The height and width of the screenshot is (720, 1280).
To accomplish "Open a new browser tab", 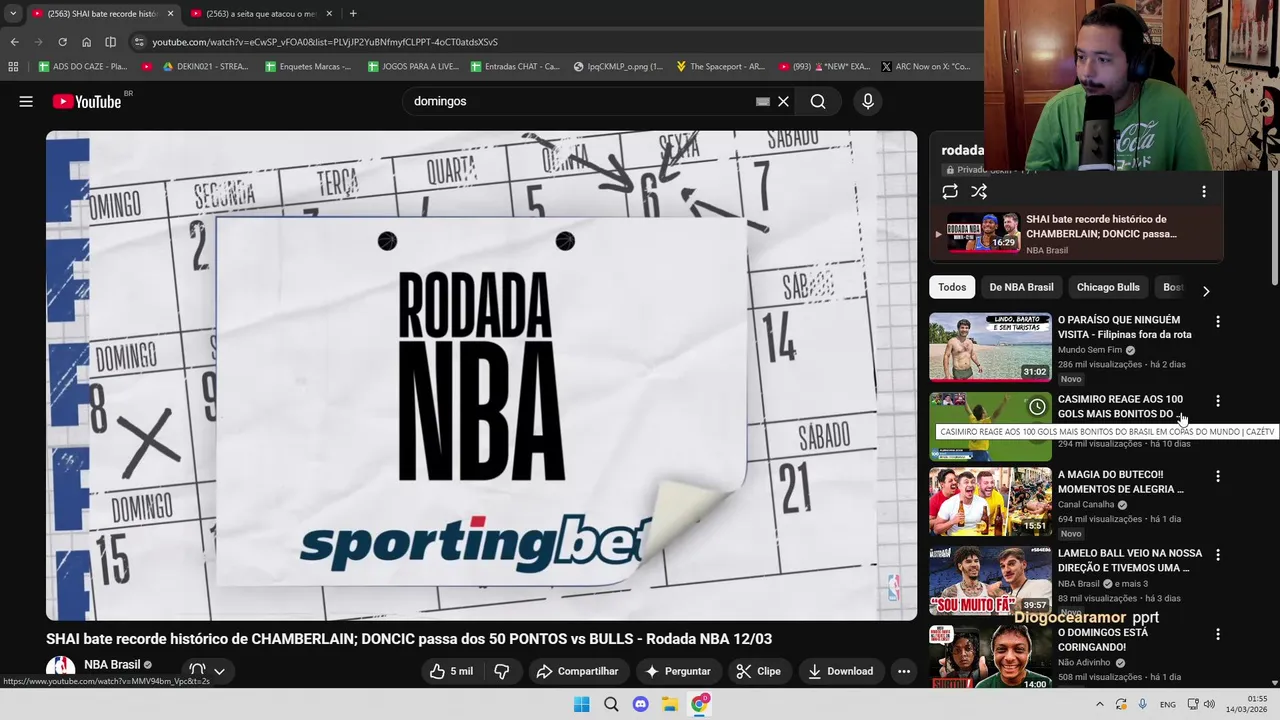I will click(x=353, y=13).
